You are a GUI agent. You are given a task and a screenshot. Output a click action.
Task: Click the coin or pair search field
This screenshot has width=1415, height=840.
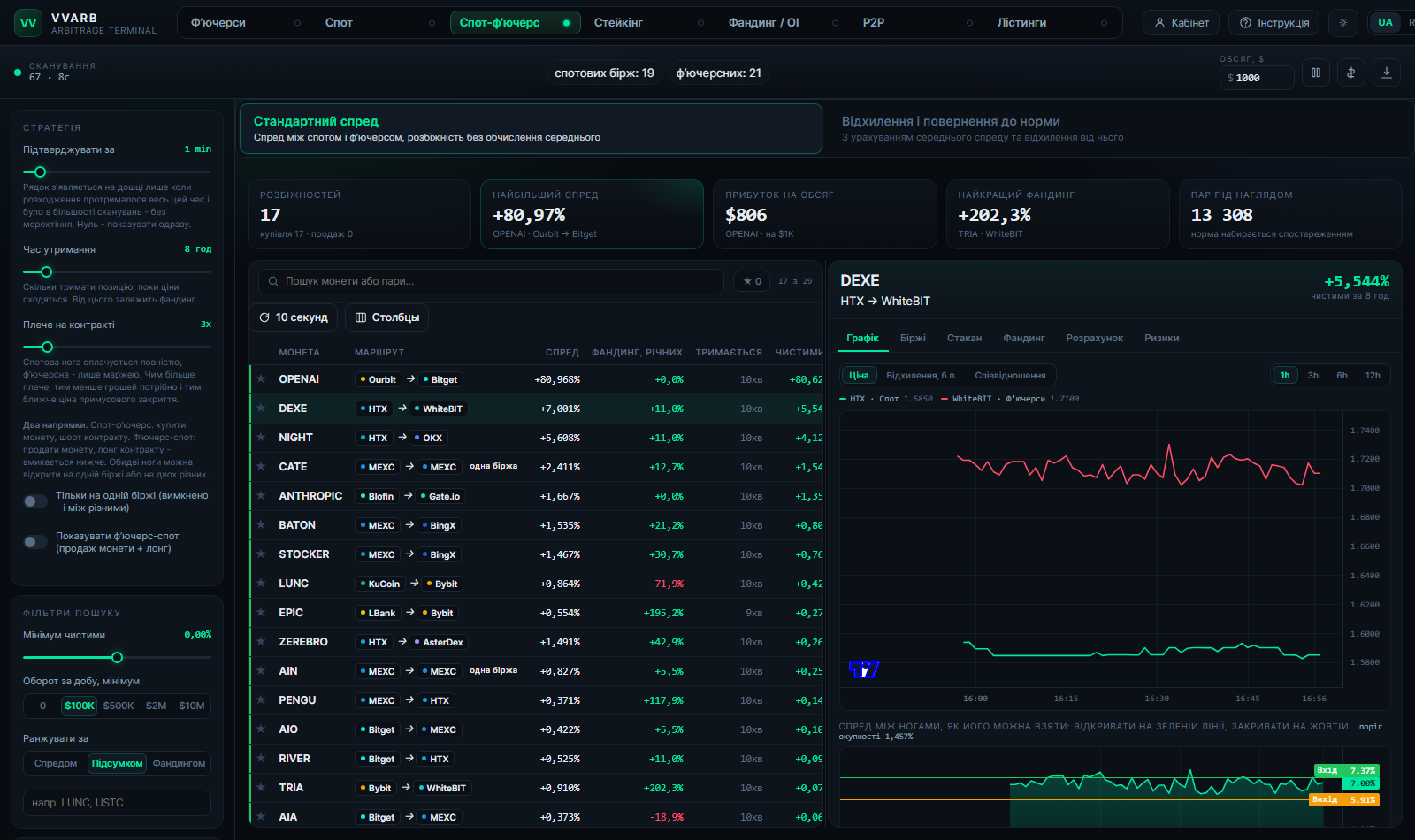[x=491, y=281]
